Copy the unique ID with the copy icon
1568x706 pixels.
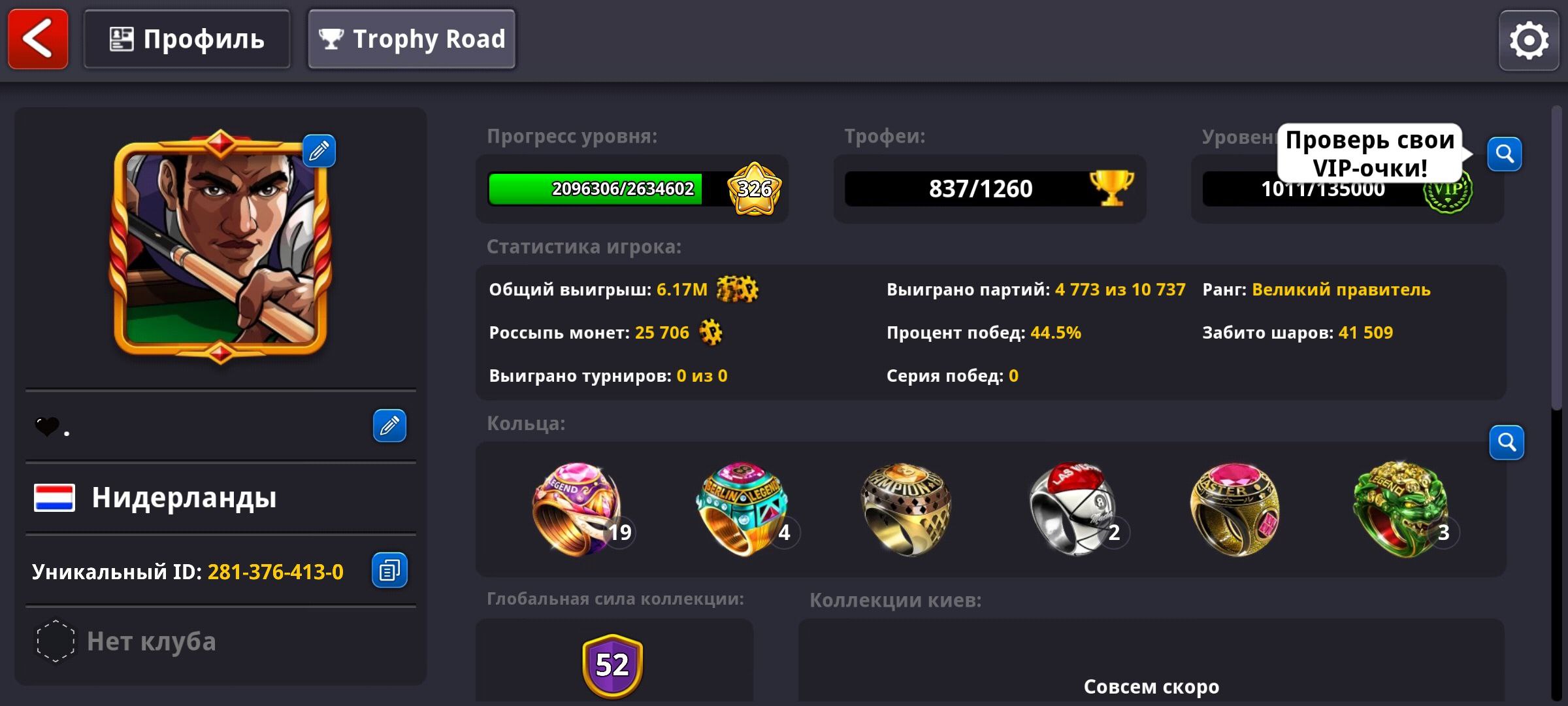coord(389,570)
